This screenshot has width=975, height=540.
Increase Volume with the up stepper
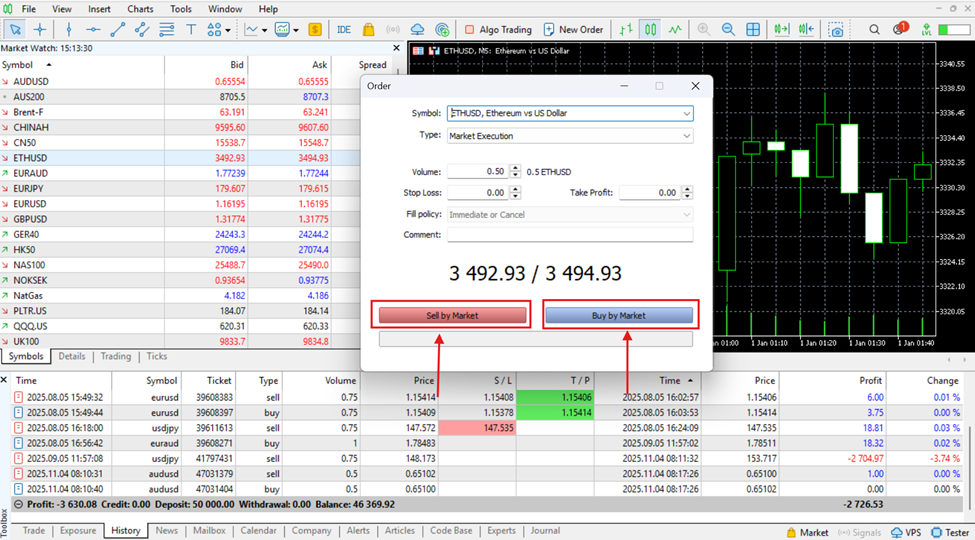515,168
